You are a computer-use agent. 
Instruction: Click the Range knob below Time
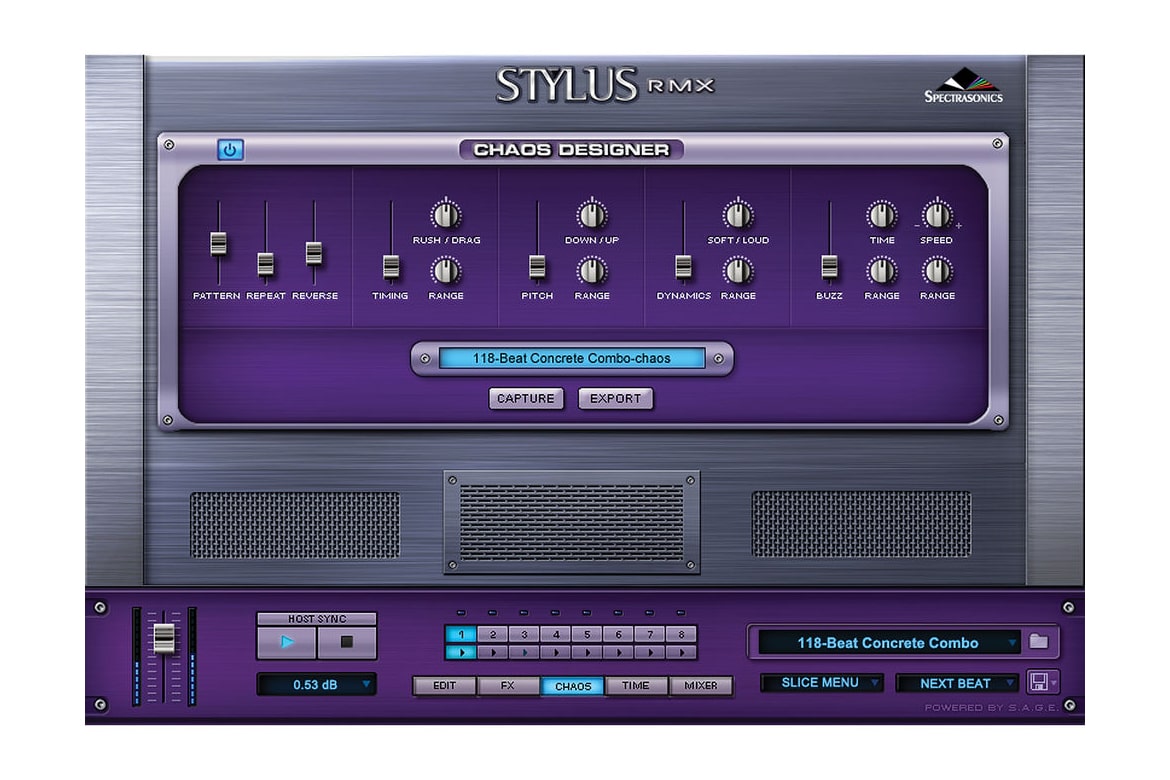pyautogui.click(x=881, y=271)
